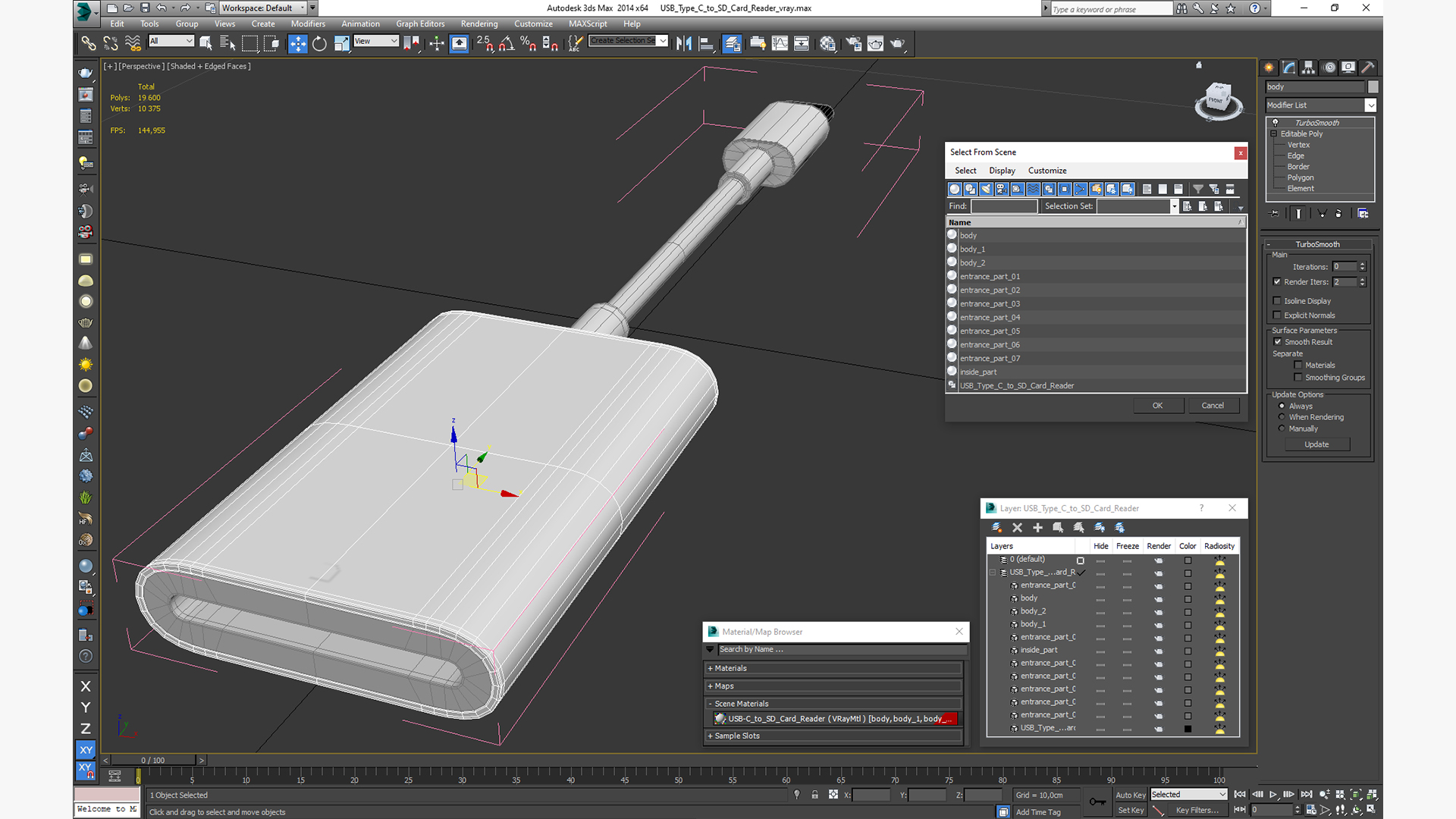
Task: Toggle selection lock padlock in status bar
Action: (x=814, y=795)
